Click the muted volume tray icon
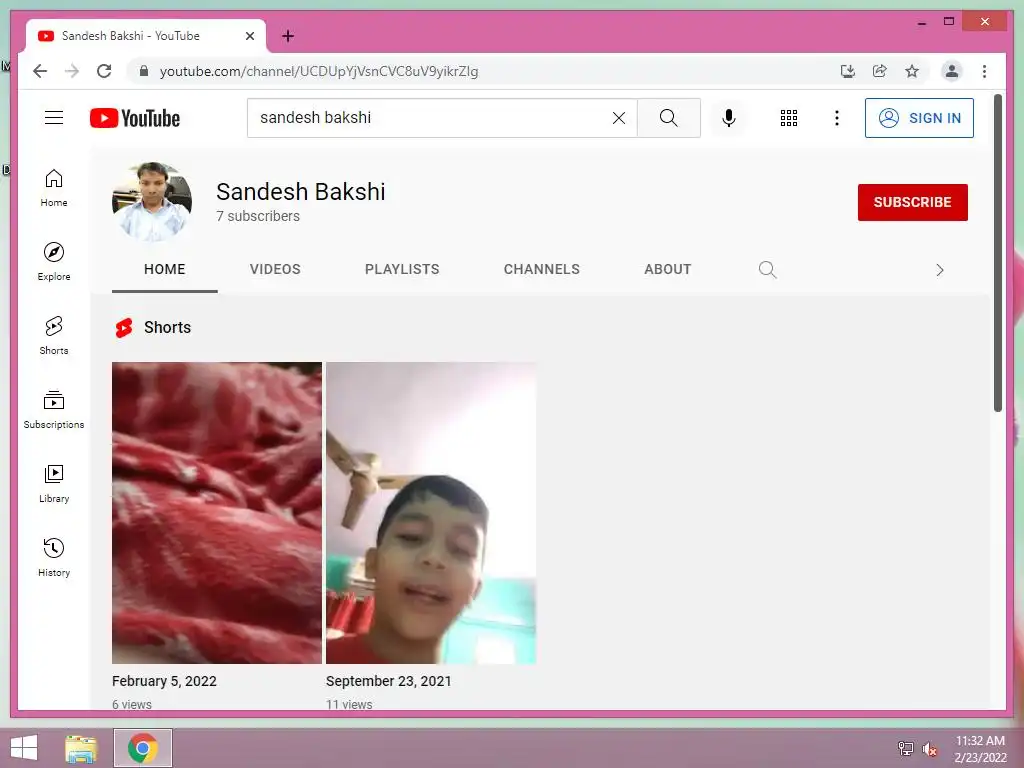Viewport: 1024px width, 768px height. (929, 749)
